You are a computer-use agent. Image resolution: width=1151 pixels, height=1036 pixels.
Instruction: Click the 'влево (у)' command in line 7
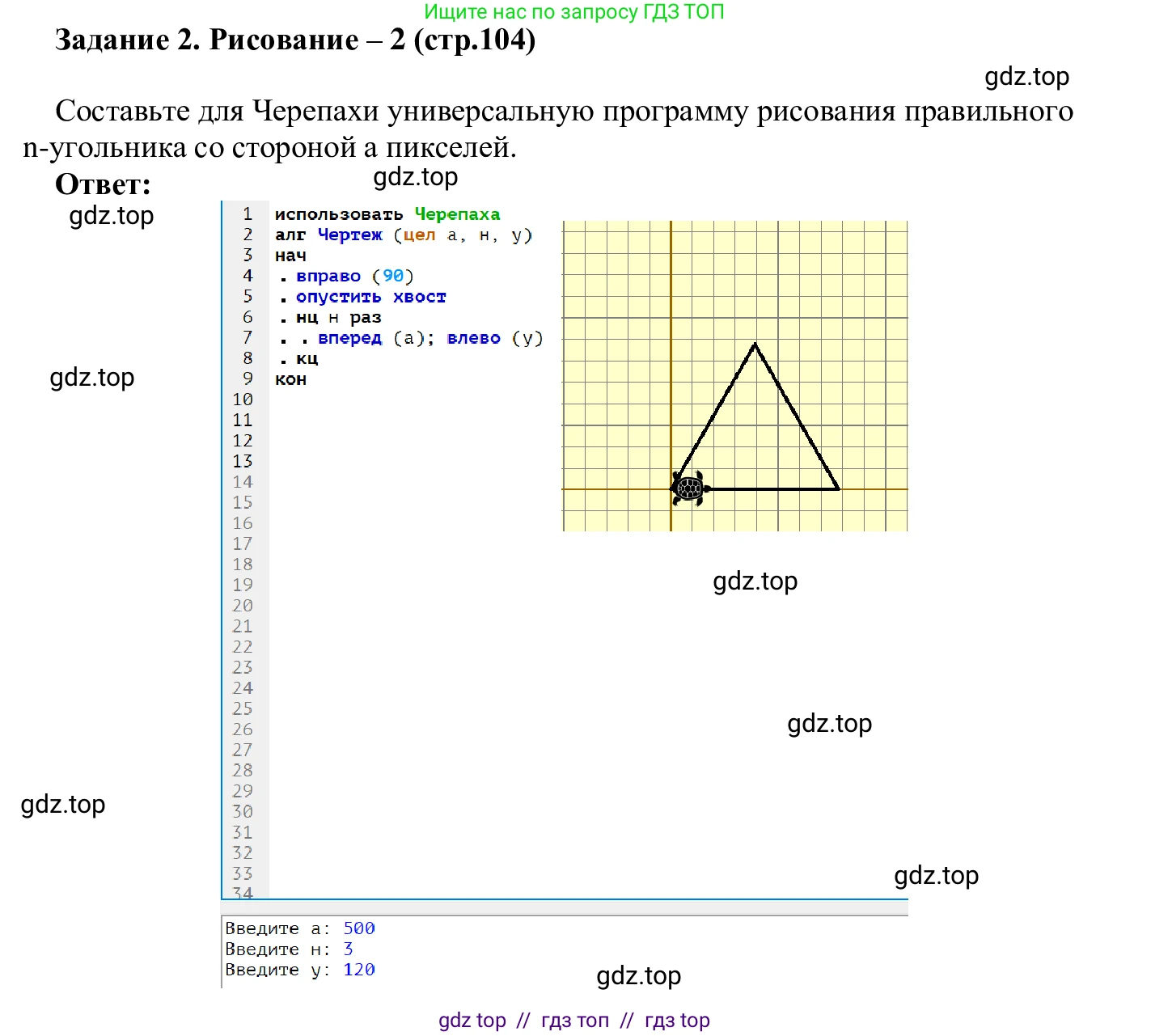pyautogui.click(x=494, y=338)
